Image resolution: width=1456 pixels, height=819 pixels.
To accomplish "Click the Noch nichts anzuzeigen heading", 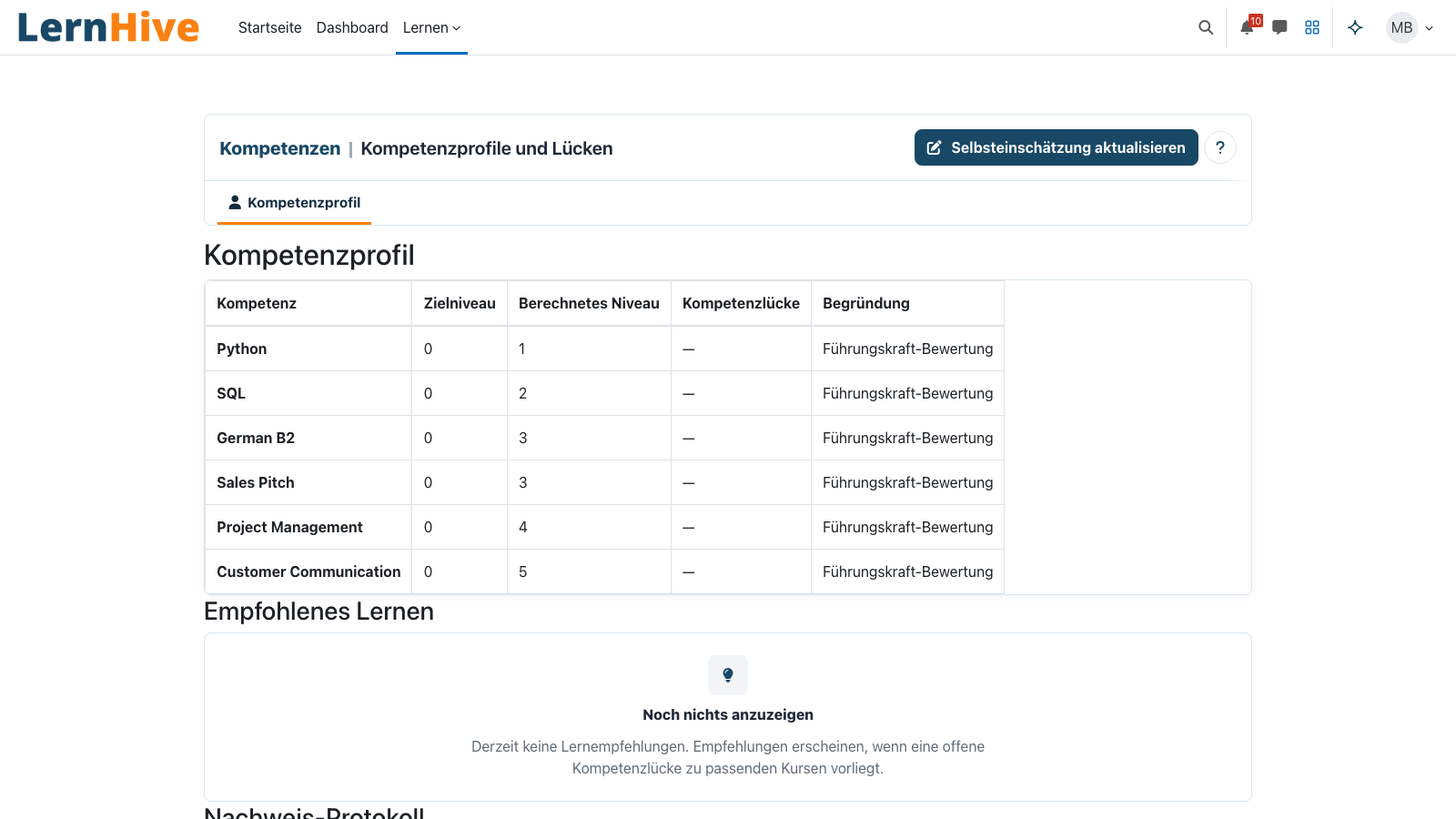I will (728, 714).
